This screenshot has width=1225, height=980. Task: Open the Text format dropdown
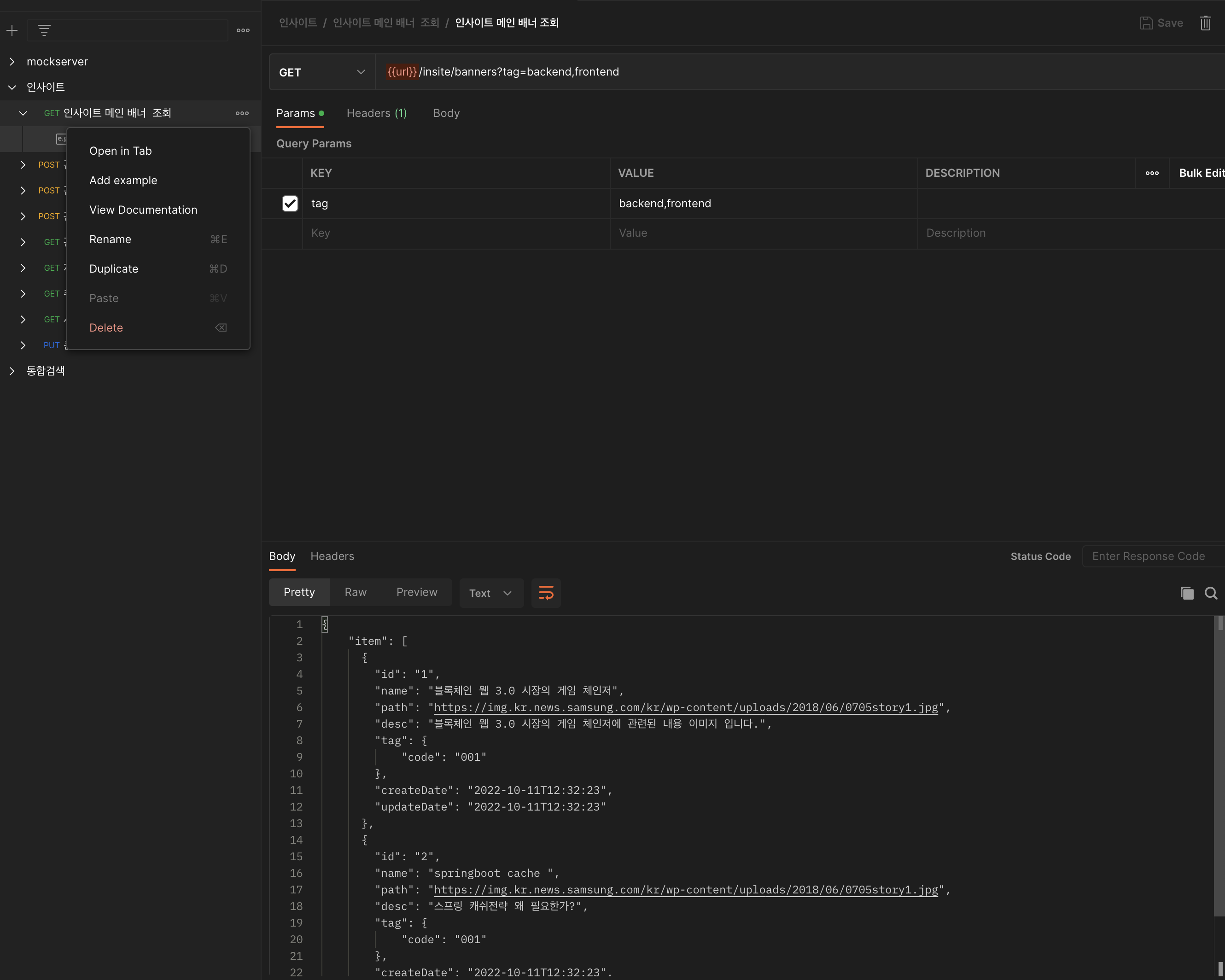[x=491, y=593]
